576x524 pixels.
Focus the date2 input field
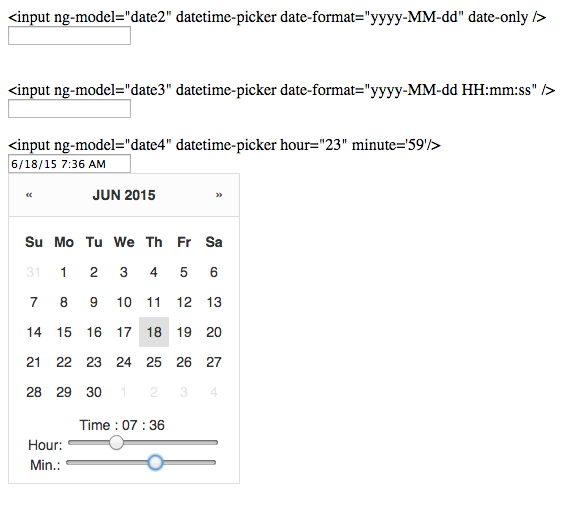coord(69,36)
